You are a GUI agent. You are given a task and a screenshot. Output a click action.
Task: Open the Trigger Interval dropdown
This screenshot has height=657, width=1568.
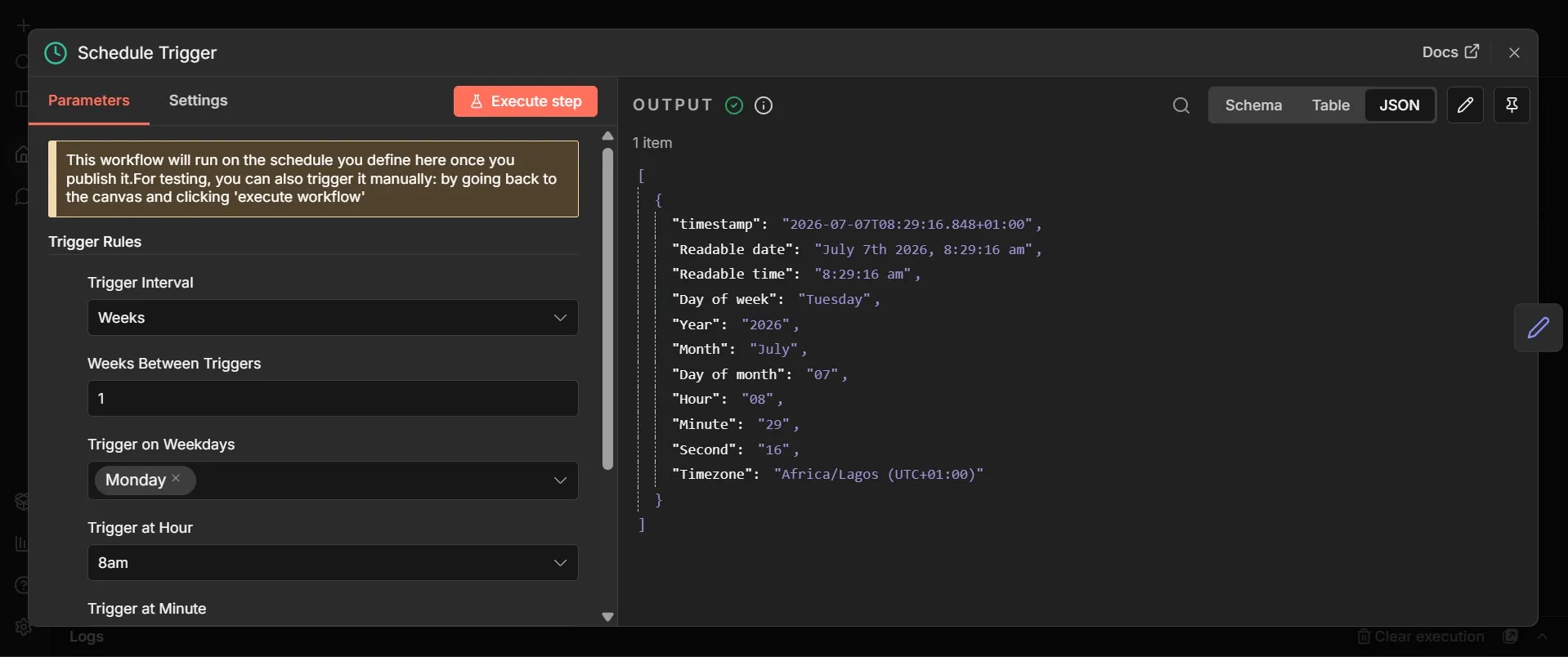pyautogui.click(x=333, y=318)
